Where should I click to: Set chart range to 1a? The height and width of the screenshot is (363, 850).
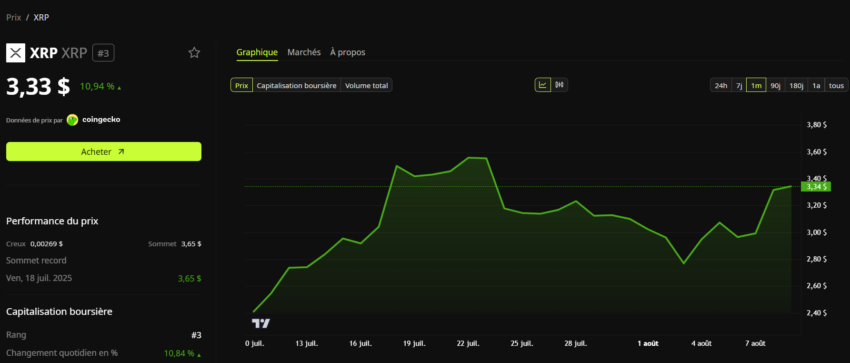pos(816,86)
